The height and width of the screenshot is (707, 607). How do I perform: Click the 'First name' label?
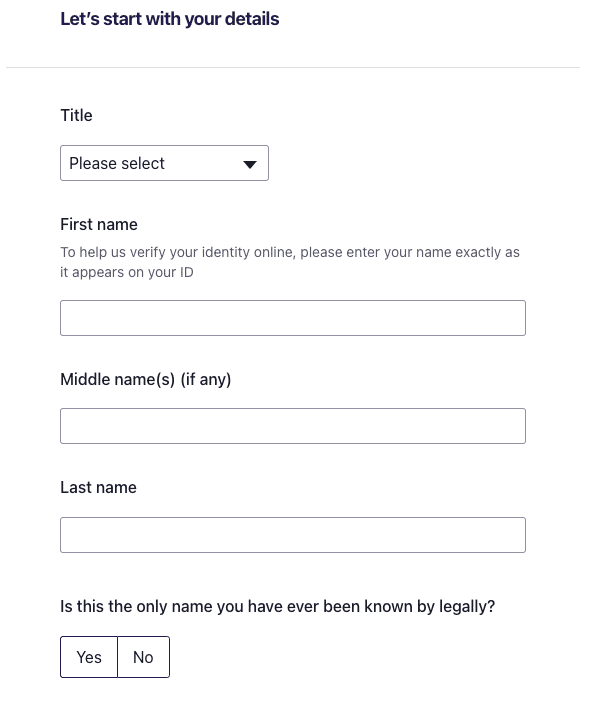pos(99,224)
